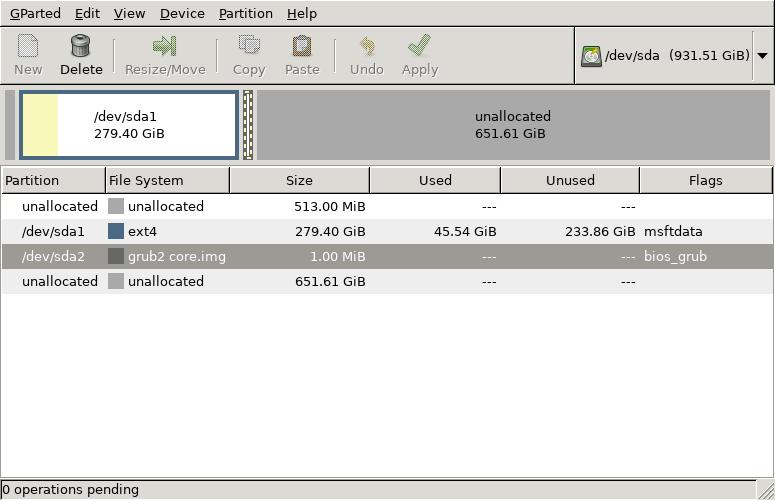Image resolution: width=775 pixels, height=500 pixels.
Task: Click the ext4 file system label
Action: (x=142, y=231)
